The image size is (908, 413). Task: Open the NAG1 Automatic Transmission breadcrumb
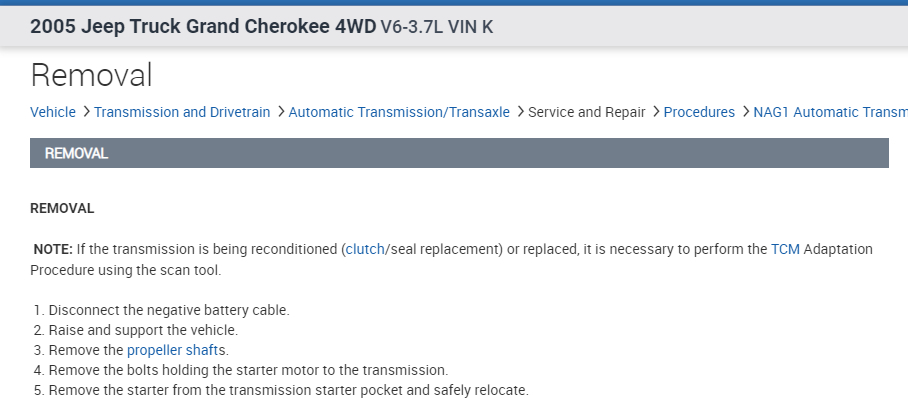[x=830, y=112]
